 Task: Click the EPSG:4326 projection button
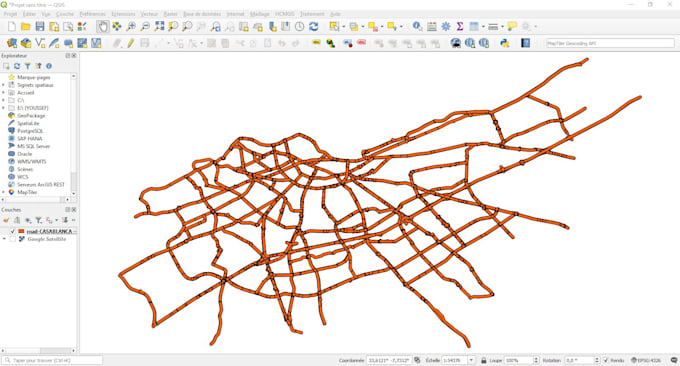[646, 360]
